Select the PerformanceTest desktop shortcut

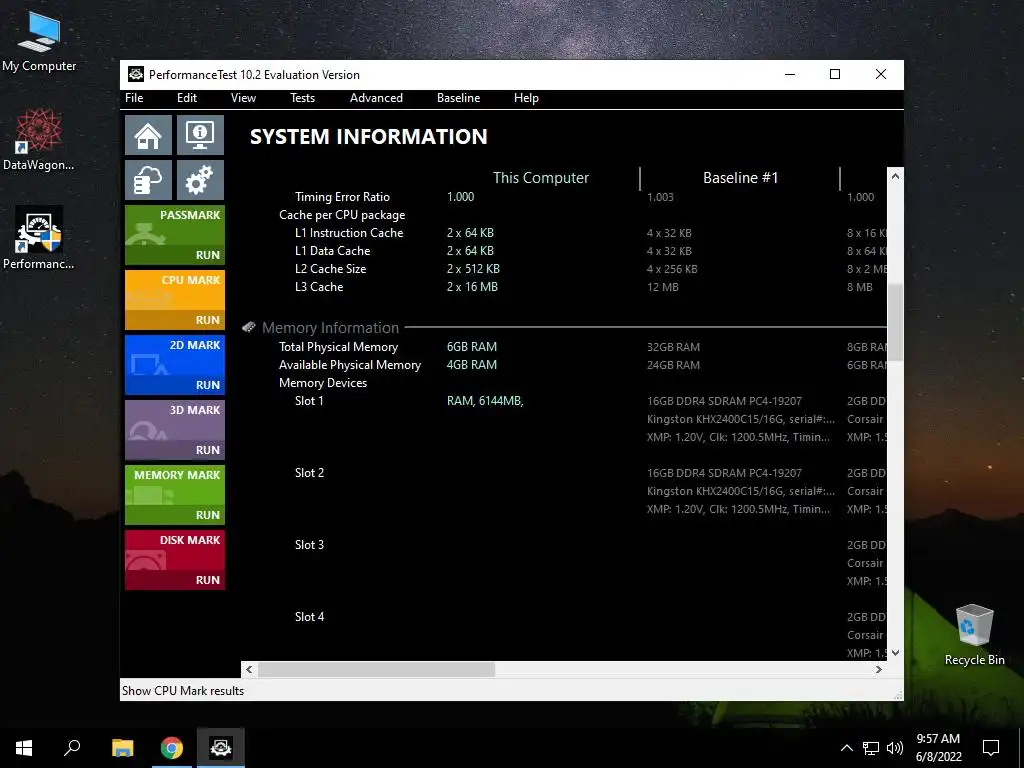[39, 238]
